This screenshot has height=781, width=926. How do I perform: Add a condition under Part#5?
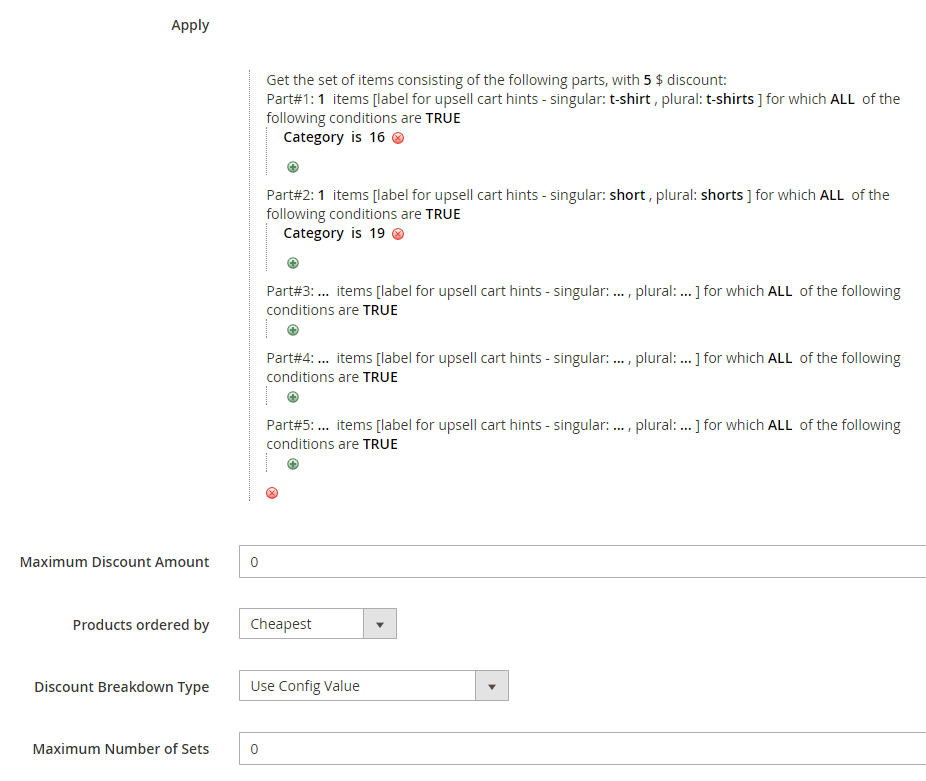293,464
